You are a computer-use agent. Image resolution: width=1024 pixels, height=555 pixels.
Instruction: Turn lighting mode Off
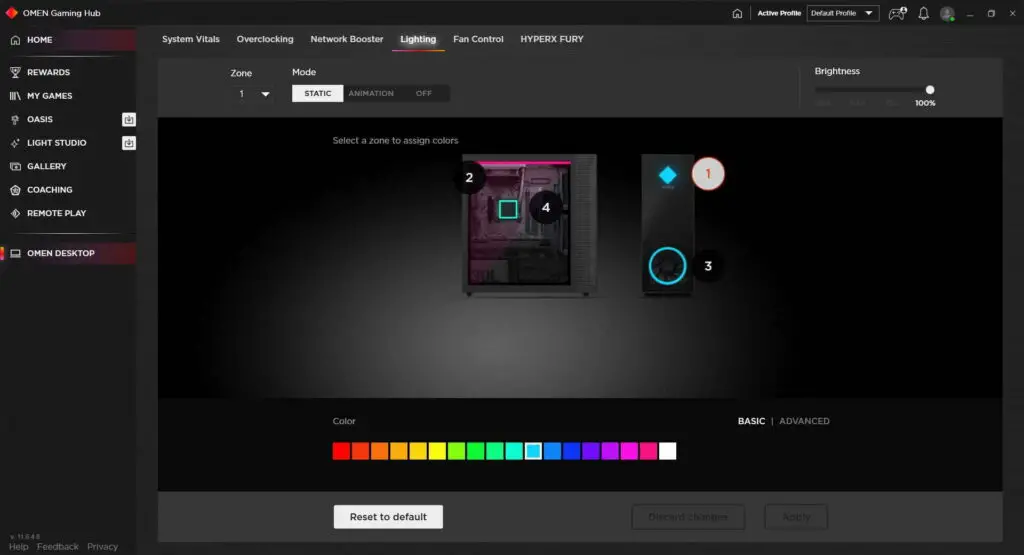tap(424, 93)
